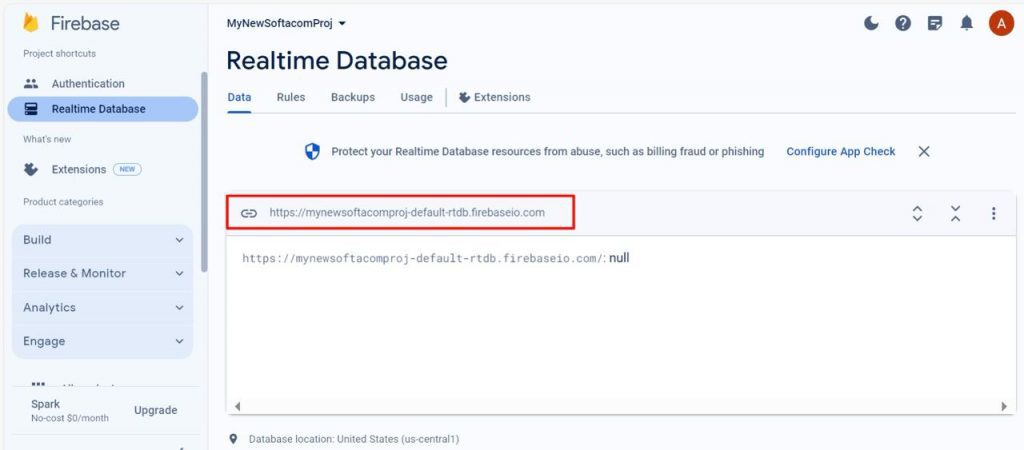The width and height of the screenshot is (1024, 450).
Task: Open the account avatar A
Action: click(1001, 24)
